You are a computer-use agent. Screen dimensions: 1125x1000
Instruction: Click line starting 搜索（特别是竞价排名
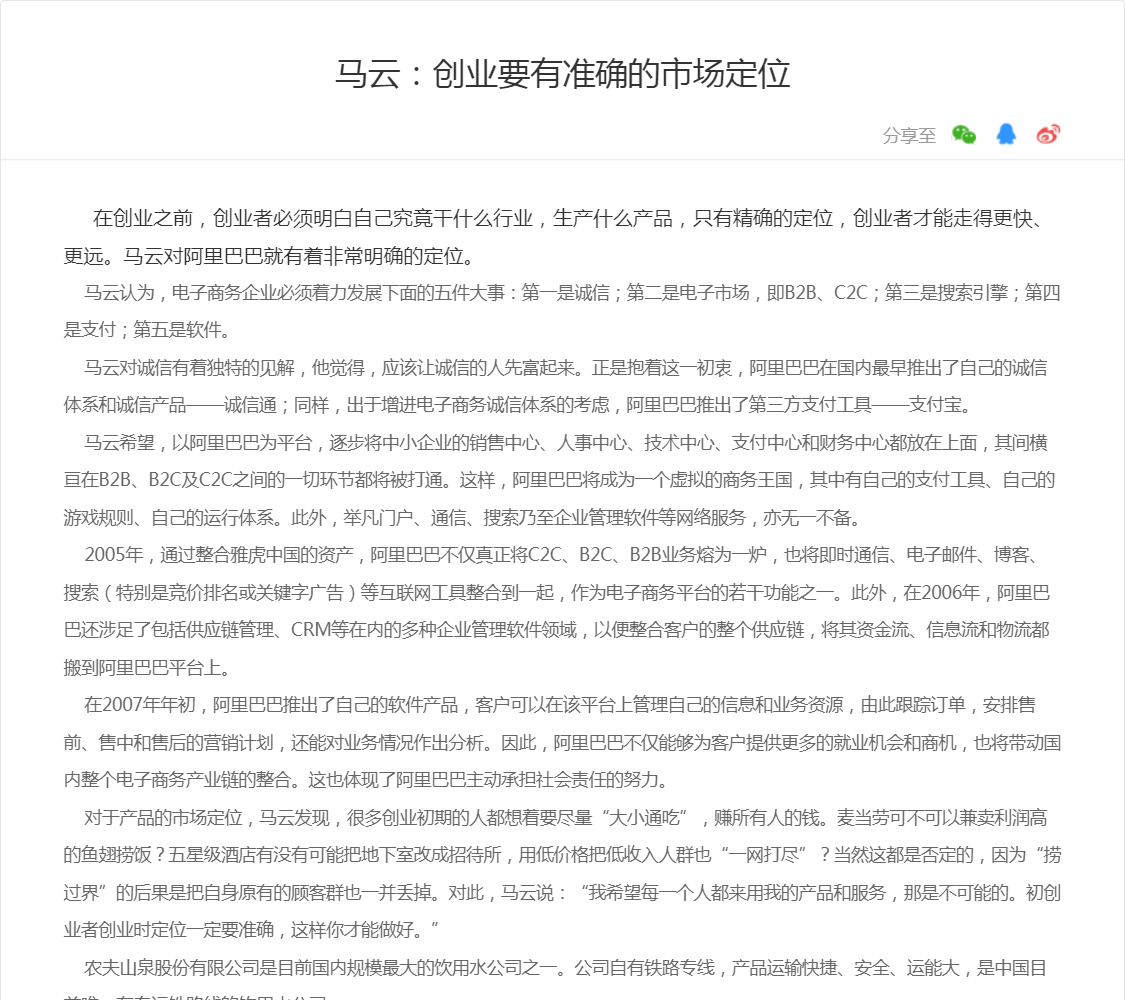557,593
